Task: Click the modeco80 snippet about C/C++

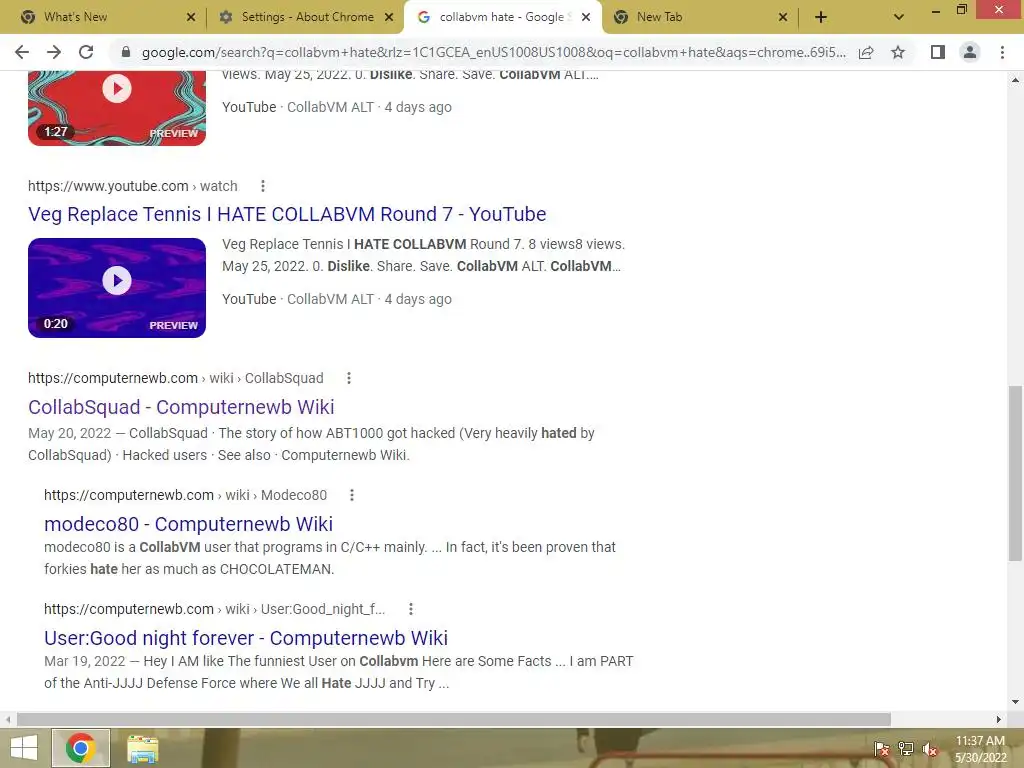Action: point(330,558)
